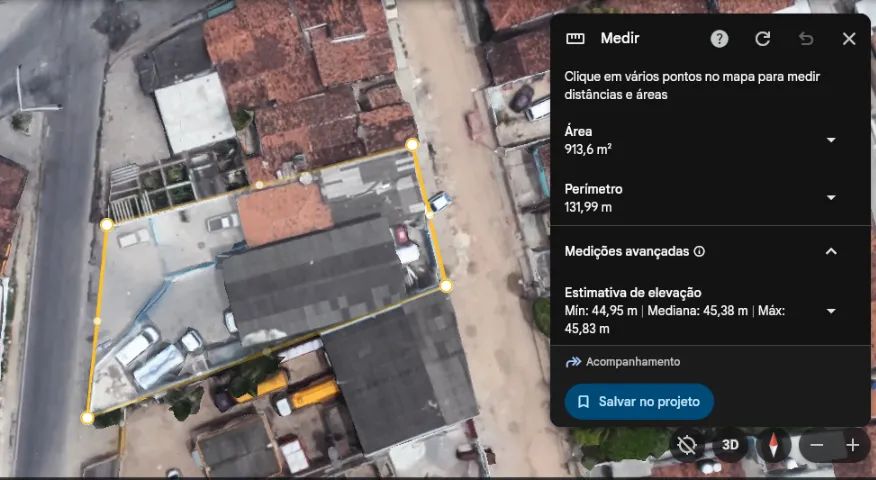
Task: Select the top-right polygon vertex on the roof
Action: point(412,145)
